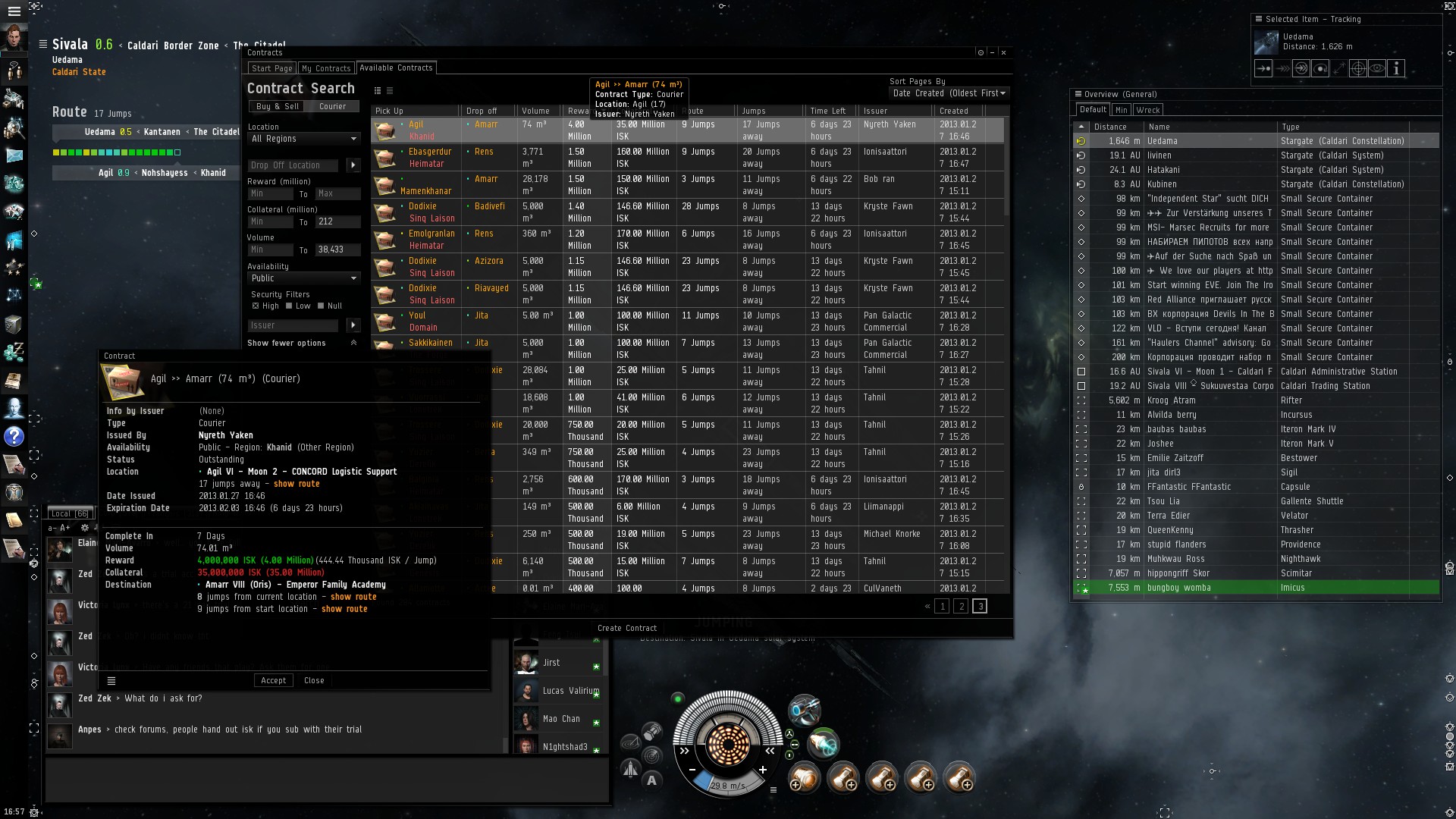Open the All Regions location dropdown
The image size is (1456, 819).
click(x=304, y=139)
